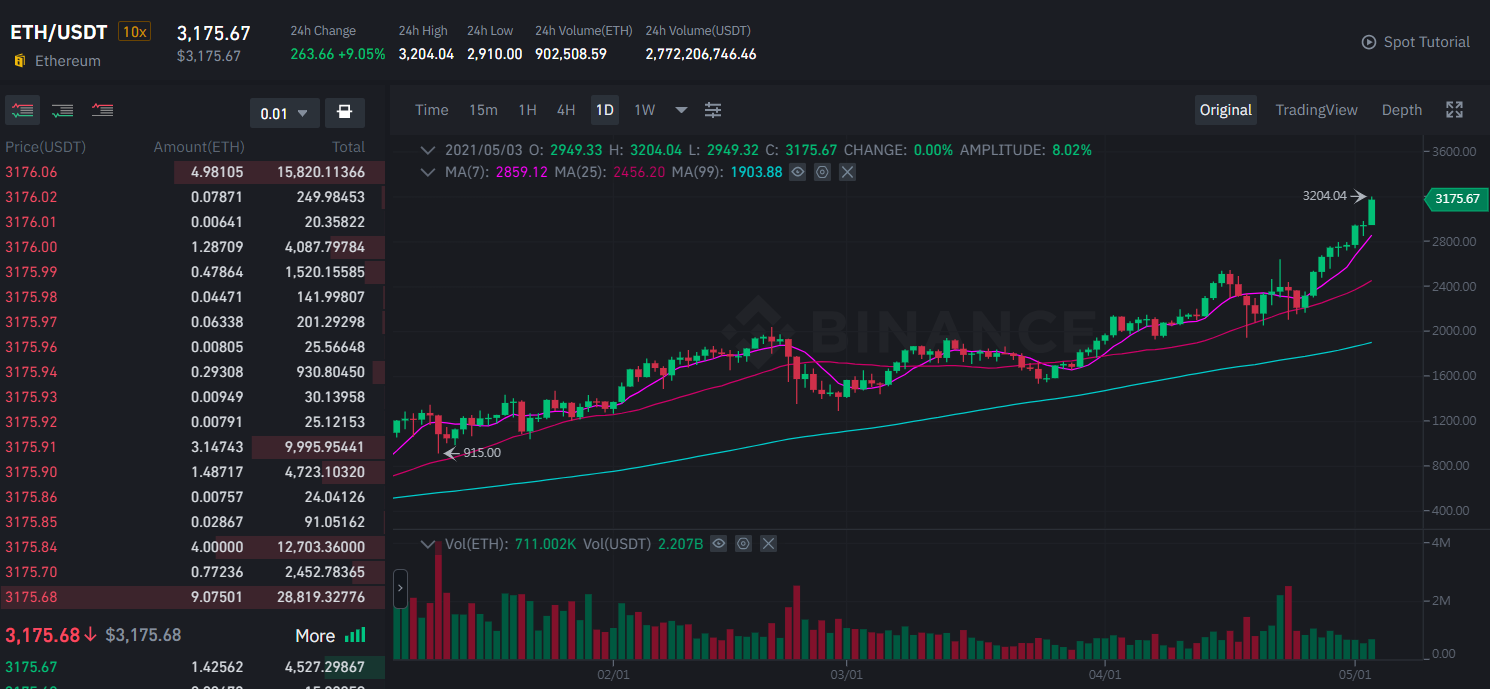
Task: Open more time intervals dropdown arrow
Action: point(681,110)
